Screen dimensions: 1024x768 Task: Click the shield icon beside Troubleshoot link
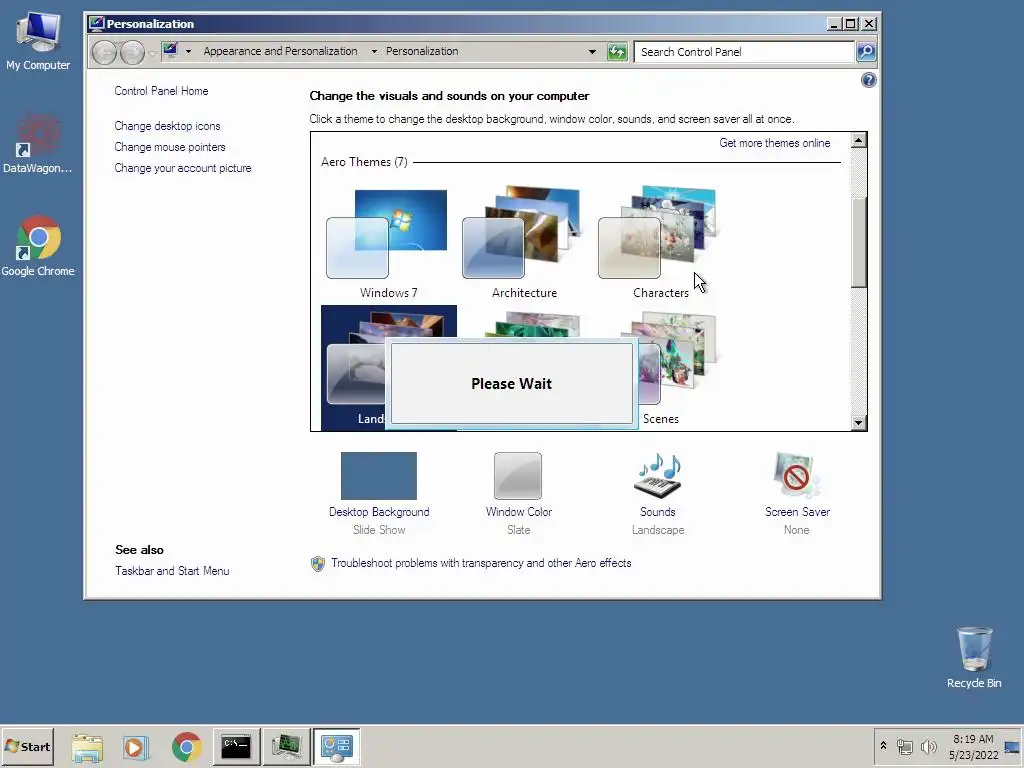coord(318,564)
